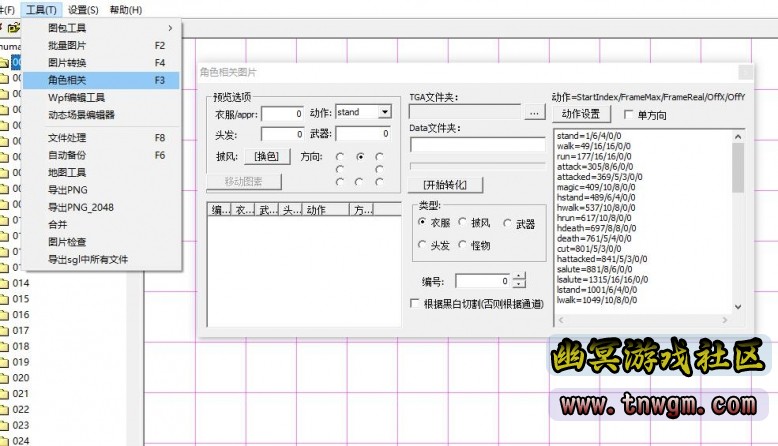This screenshot has height=446, width=778.
Task: Click the 衣服/appr input field
Action: point(282,114)
